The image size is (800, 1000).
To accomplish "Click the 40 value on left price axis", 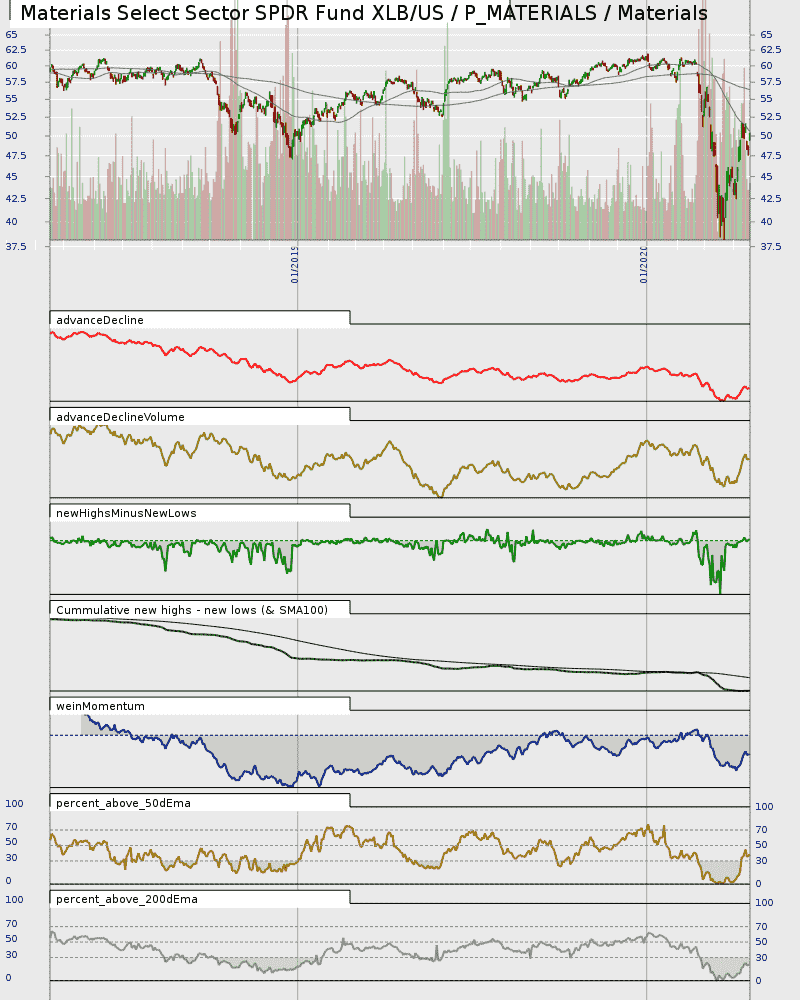I will click(11, 222).
